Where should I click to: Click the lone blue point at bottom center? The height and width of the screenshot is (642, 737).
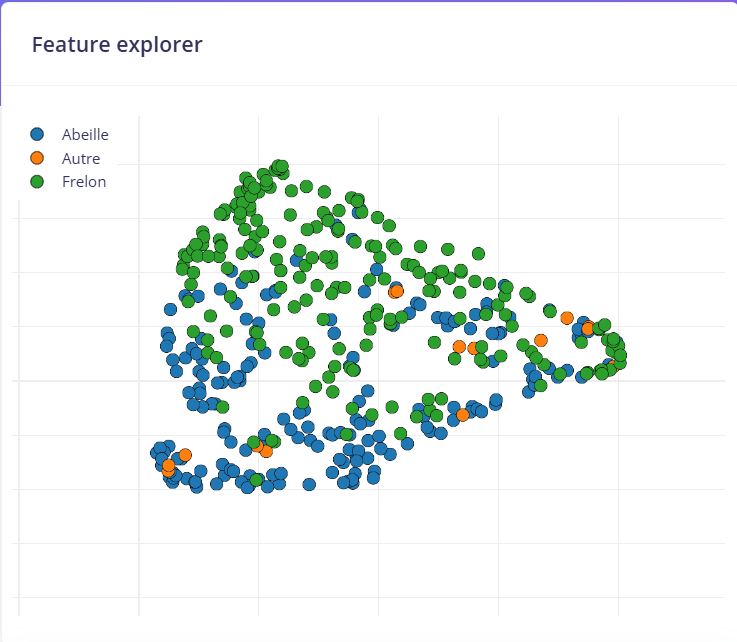click(x=309, y=484)
